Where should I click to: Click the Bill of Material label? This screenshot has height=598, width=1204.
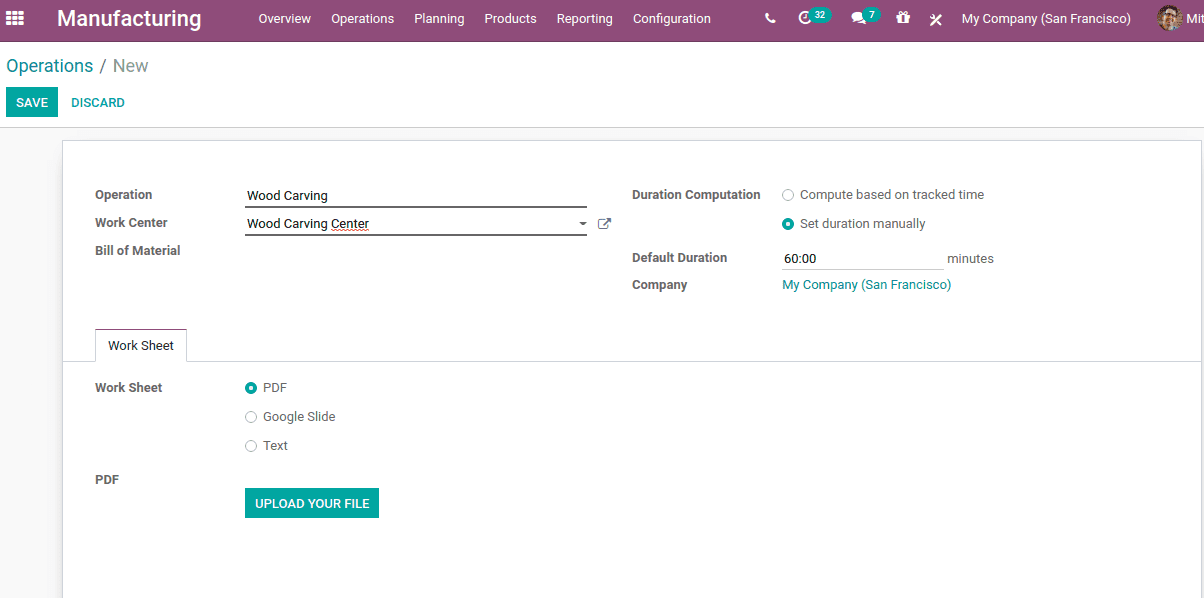(138, 251)
